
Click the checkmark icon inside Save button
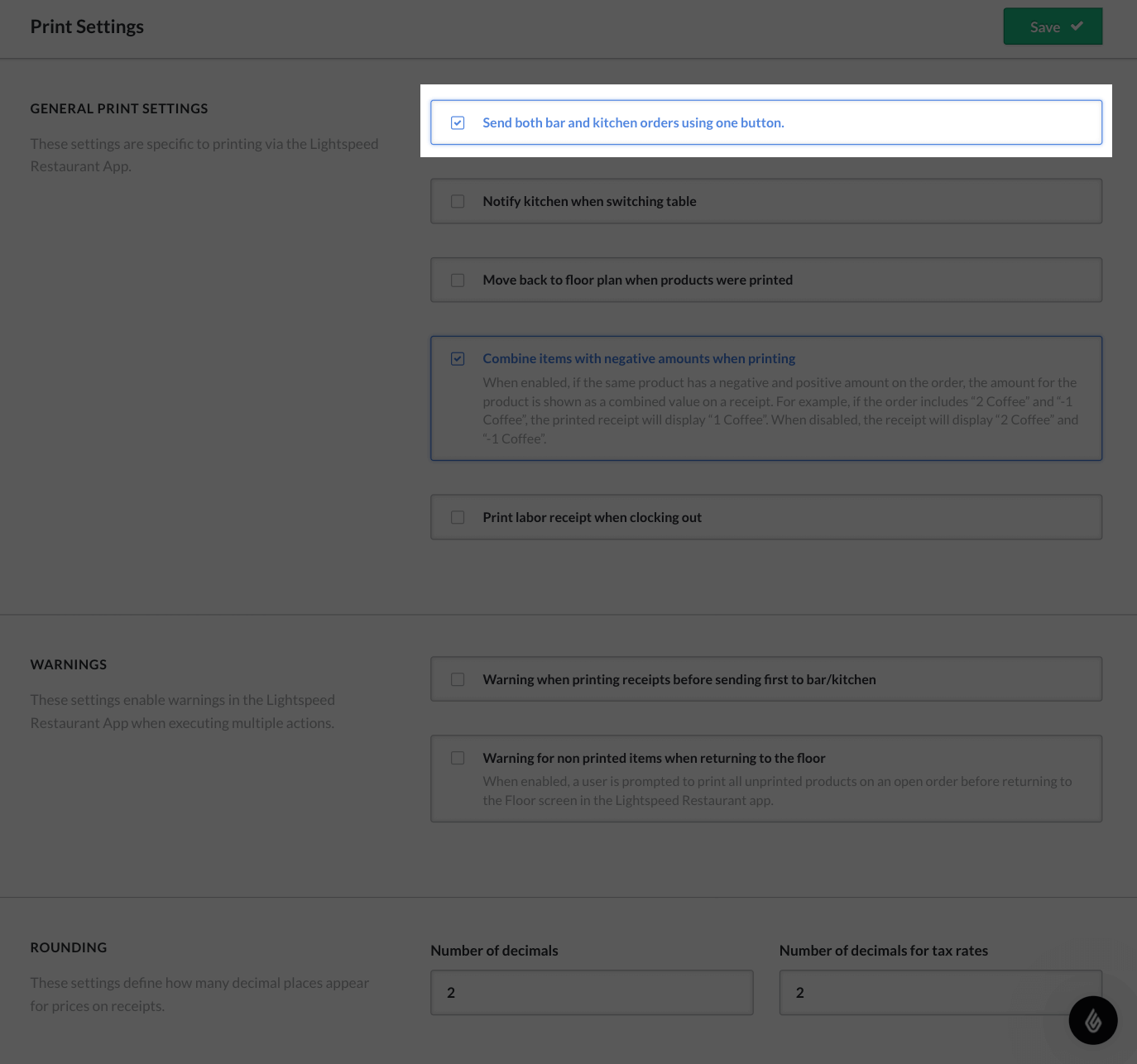(x=1076, y=26)
